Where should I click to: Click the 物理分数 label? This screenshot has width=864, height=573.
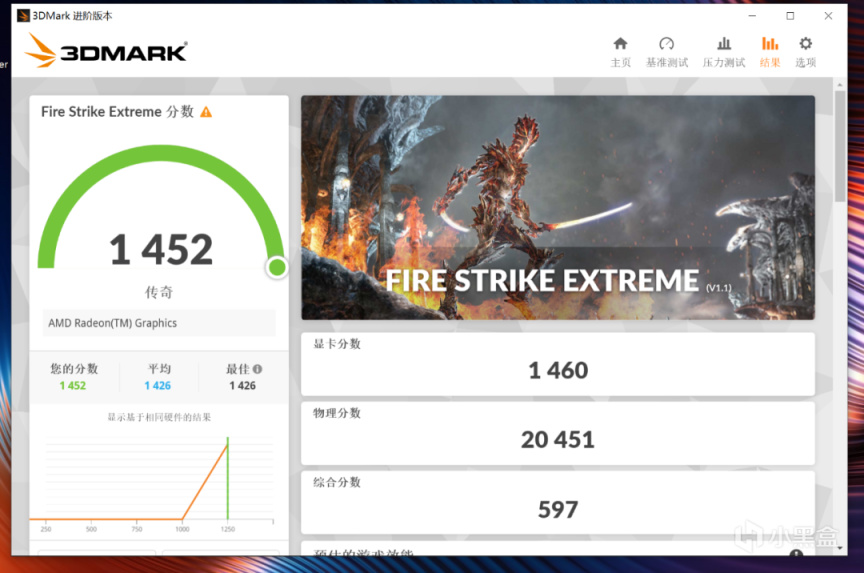(337, 413)
